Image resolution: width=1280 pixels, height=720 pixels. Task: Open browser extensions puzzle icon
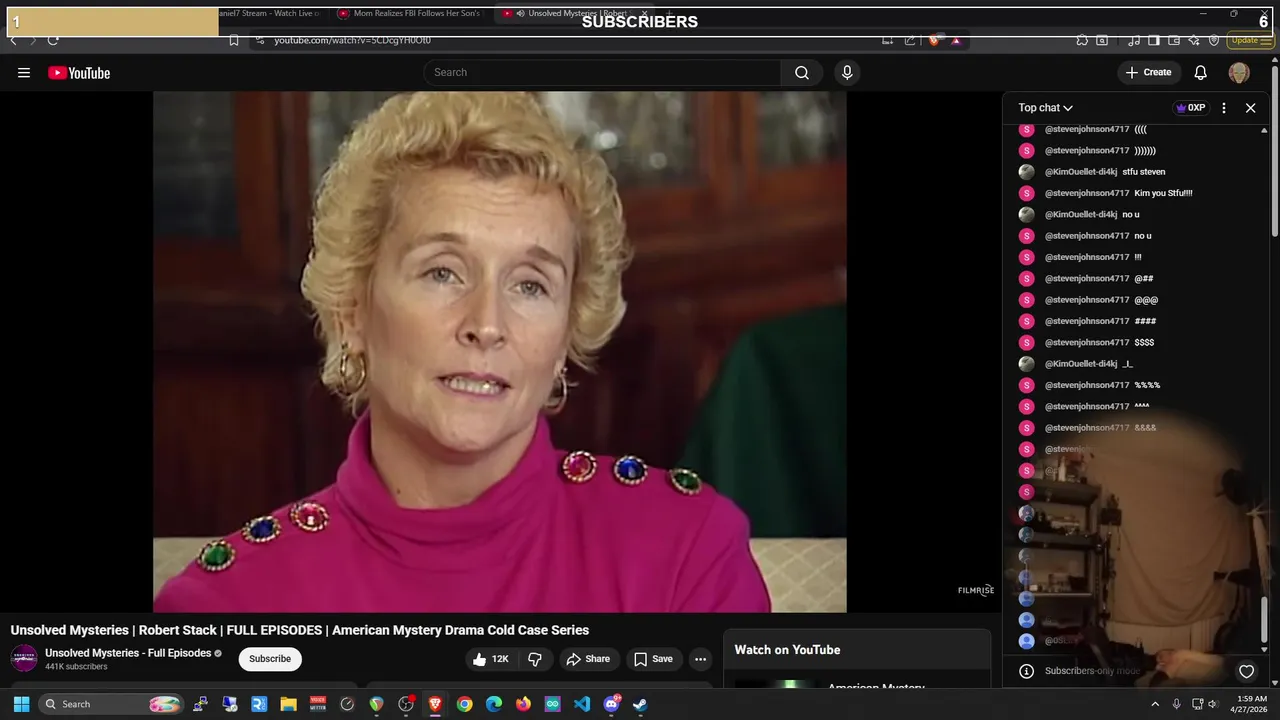(1082, 40)
